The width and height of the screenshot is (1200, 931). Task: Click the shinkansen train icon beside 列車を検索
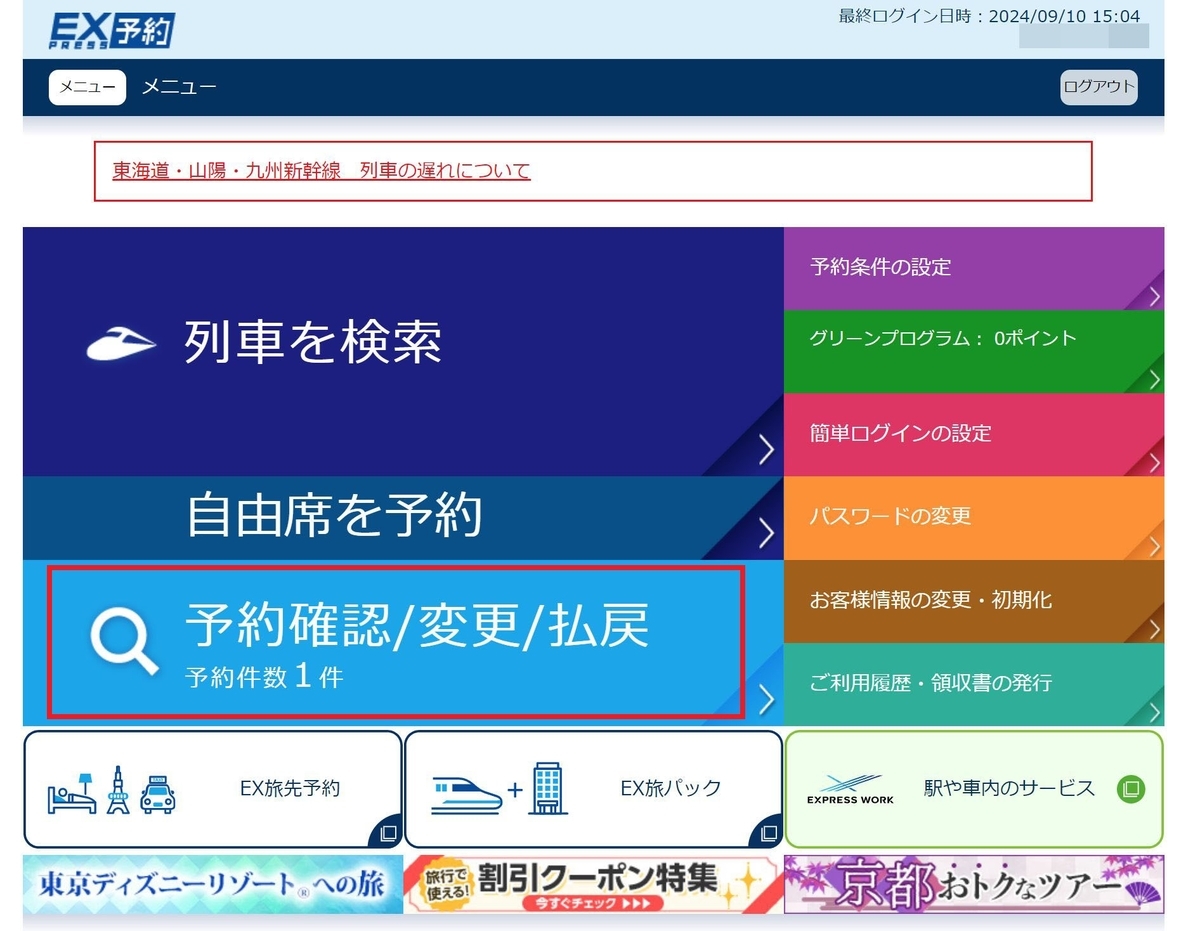point(121,343)
